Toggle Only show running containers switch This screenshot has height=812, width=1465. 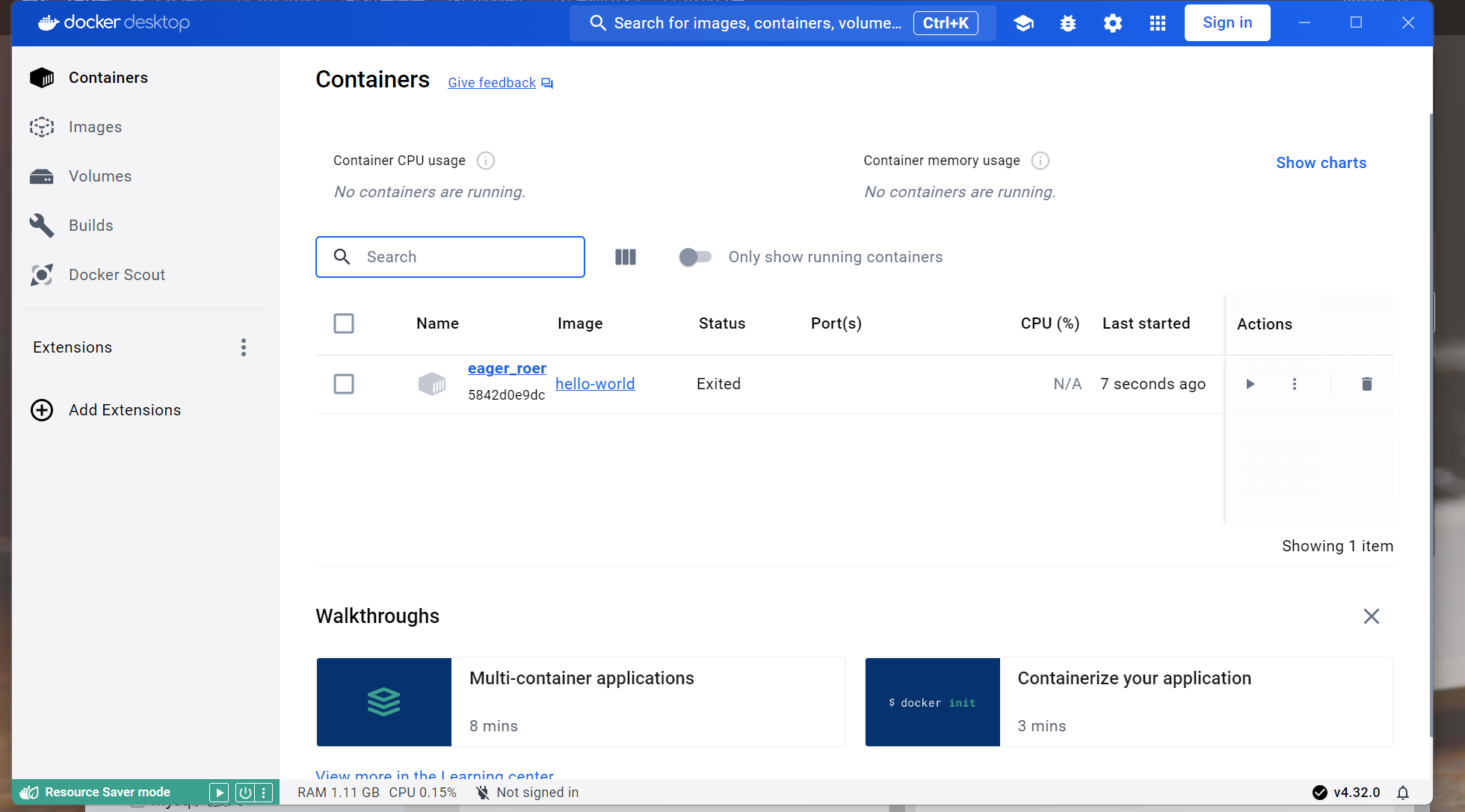[695, 257]
